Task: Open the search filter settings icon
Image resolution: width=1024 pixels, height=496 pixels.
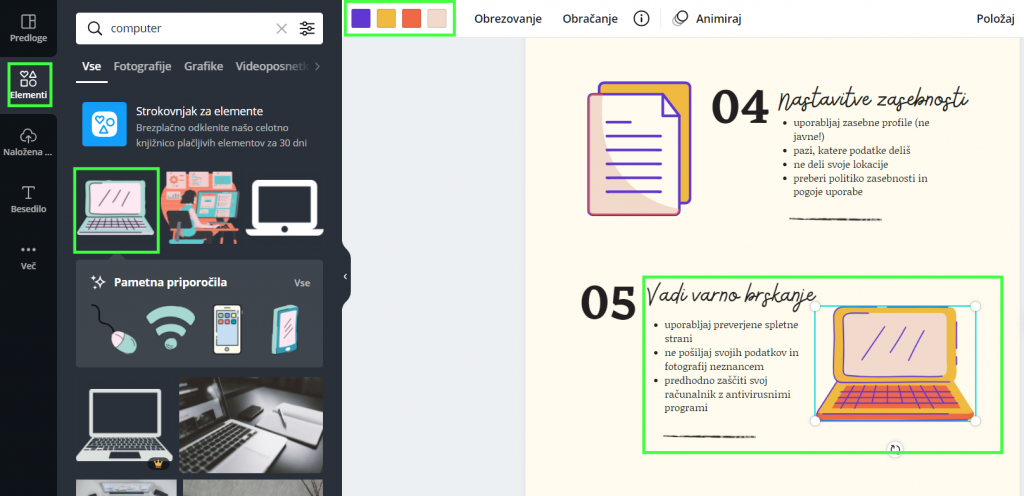Action: [x=307, y=28]
